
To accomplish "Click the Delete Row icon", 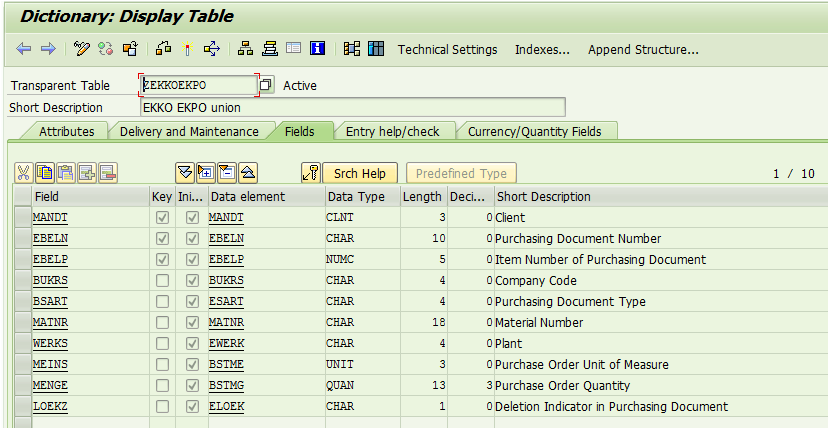I will 108,173.
